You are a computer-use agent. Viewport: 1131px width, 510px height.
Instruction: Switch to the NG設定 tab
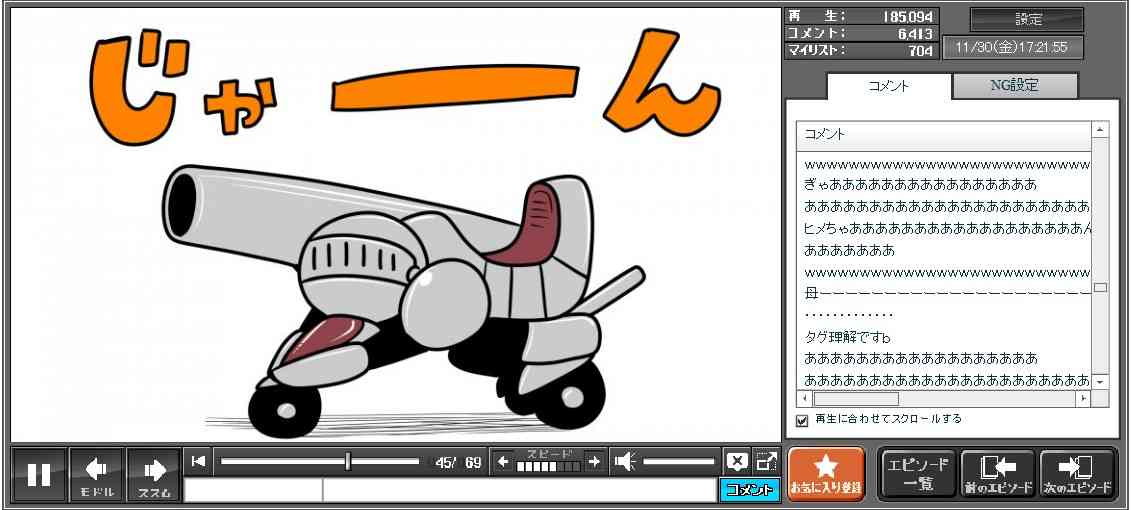(1014, 86)
